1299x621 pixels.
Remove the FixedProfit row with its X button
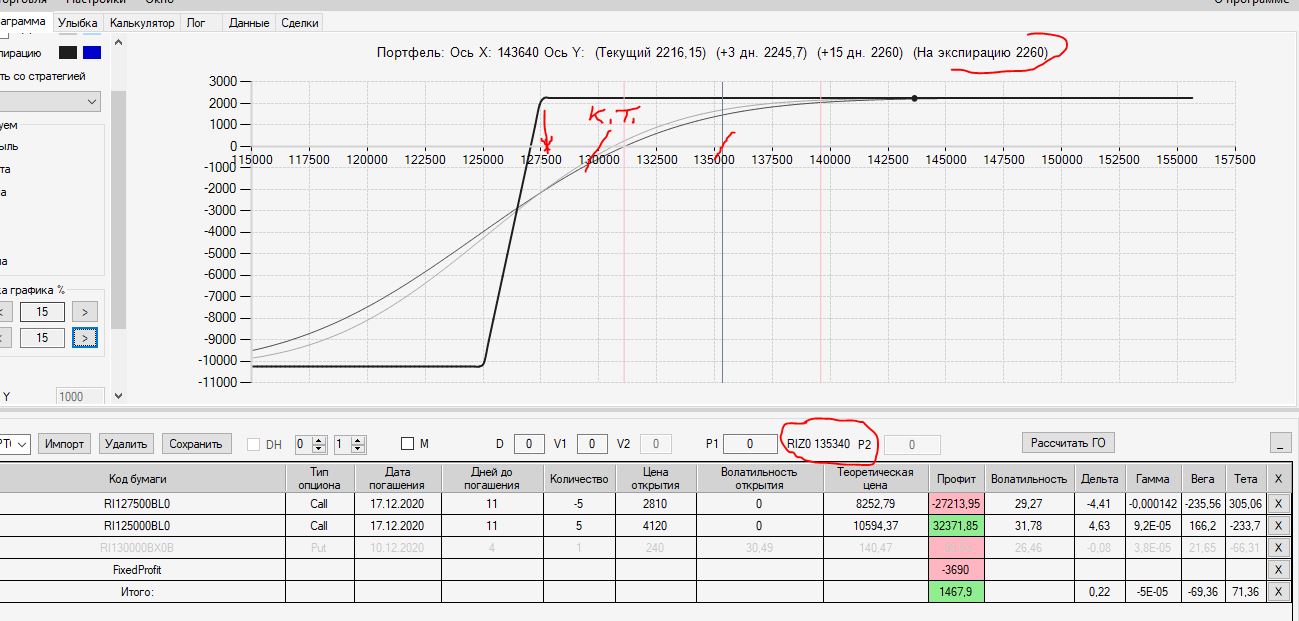tap(1277, 570)
